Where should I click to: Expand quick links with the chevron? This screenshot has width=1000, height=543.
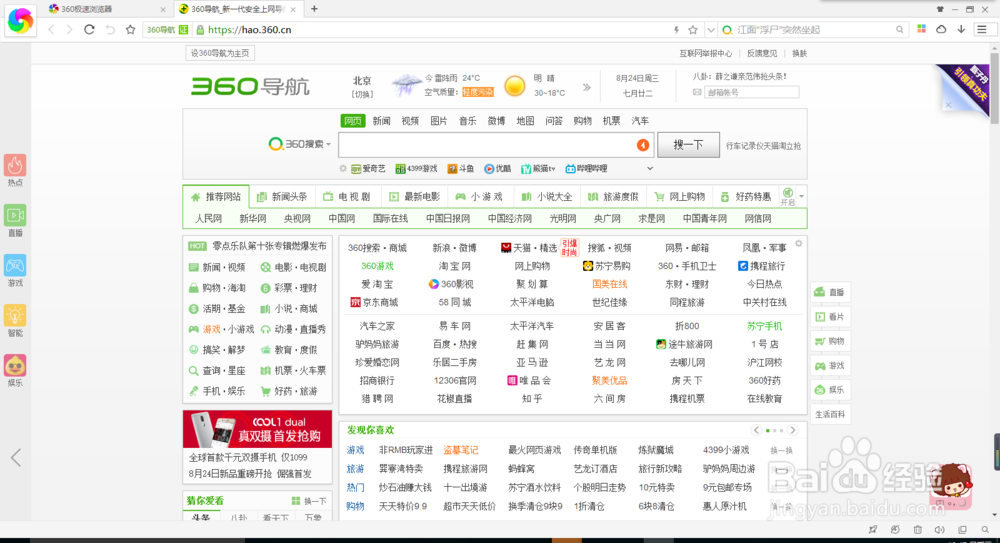(650, 168)
